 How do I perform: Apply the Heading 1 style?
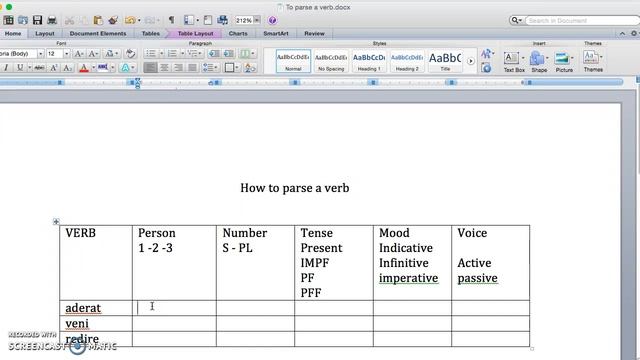click(x=369, y=61)
